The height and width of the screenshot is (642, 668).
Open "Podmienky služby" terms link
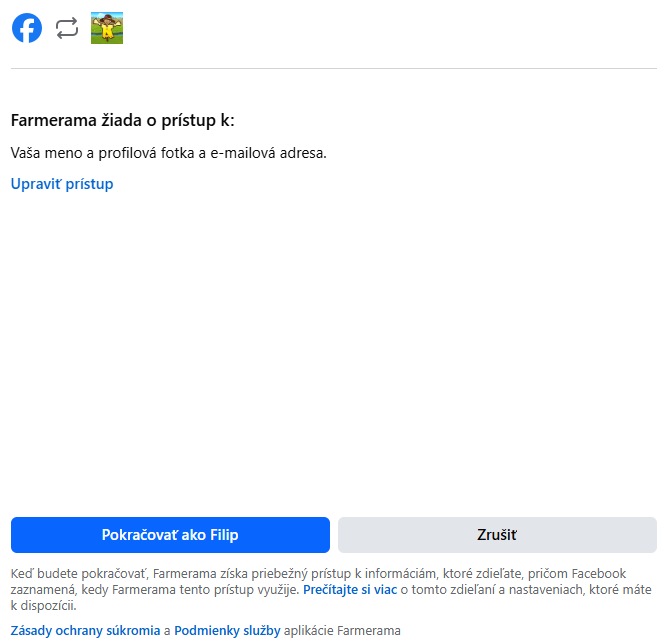(x=227, y=630)
